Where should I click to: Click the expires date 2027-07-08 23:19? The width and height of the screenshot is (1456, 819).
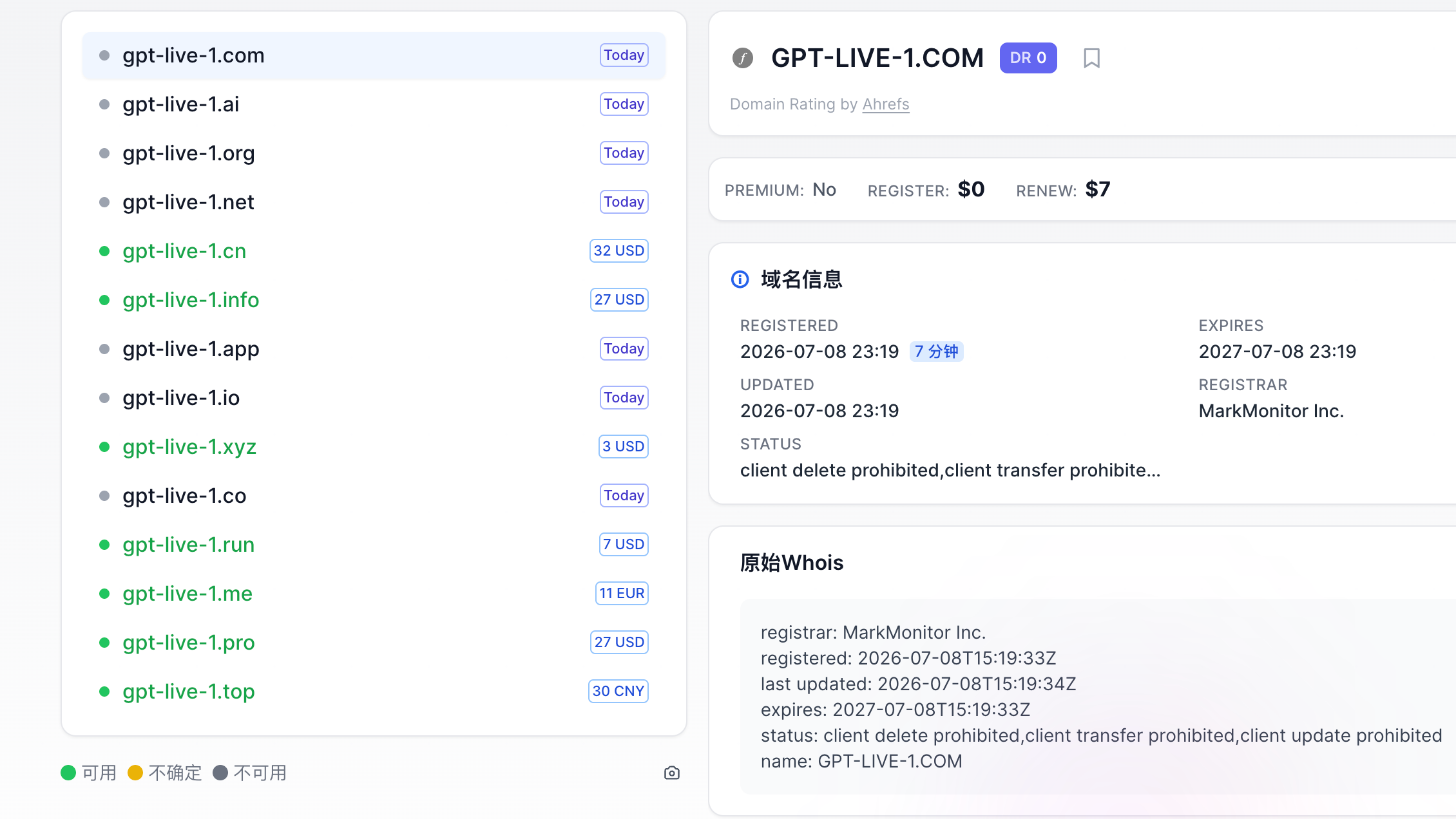click(1278, 352)
